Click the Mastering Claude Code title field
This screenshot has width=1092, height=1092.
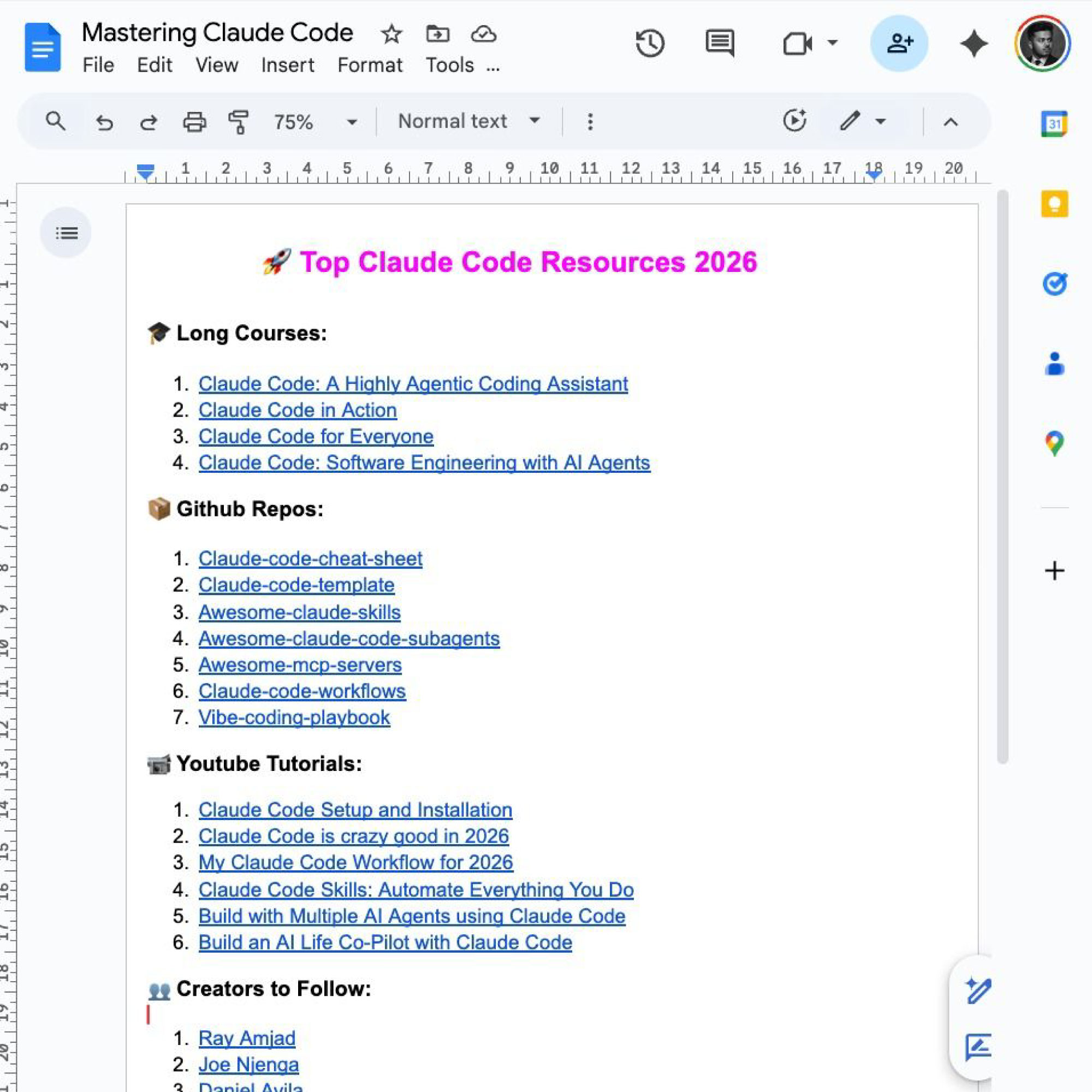217,33
